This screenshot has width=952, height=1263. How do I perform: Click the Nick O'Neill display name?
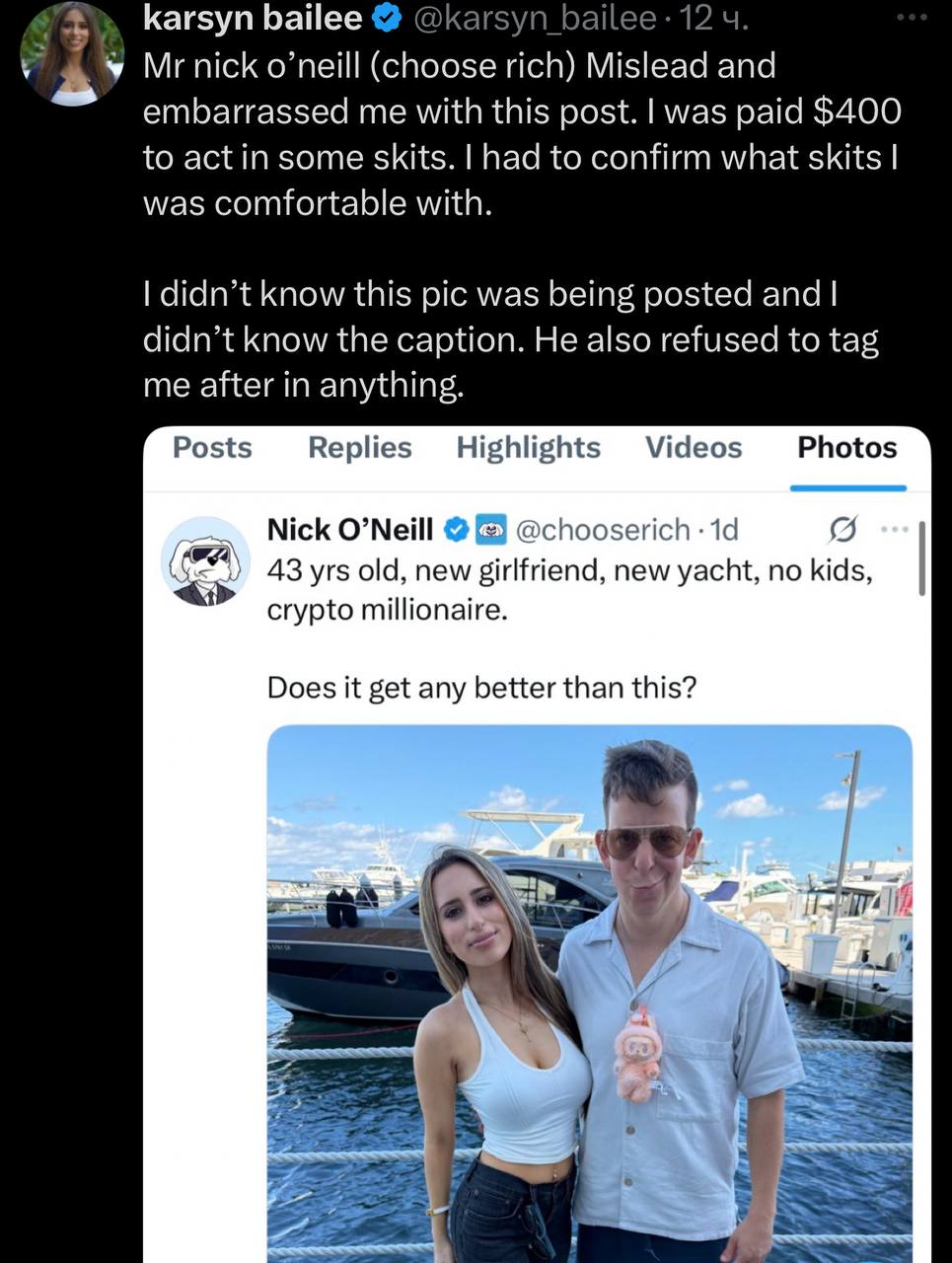coord(350,530)
